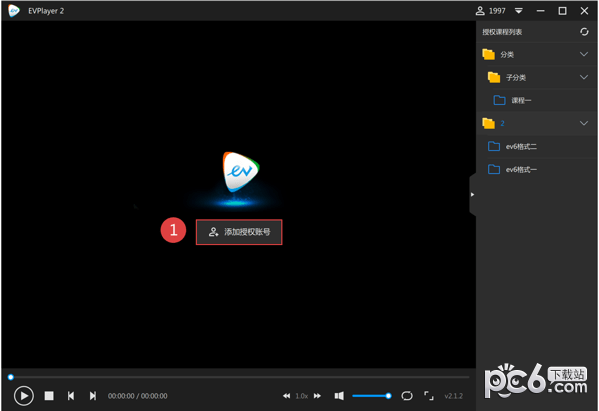Adjust the volume slider
Screen dimensions: 599x411
point(372,396)
